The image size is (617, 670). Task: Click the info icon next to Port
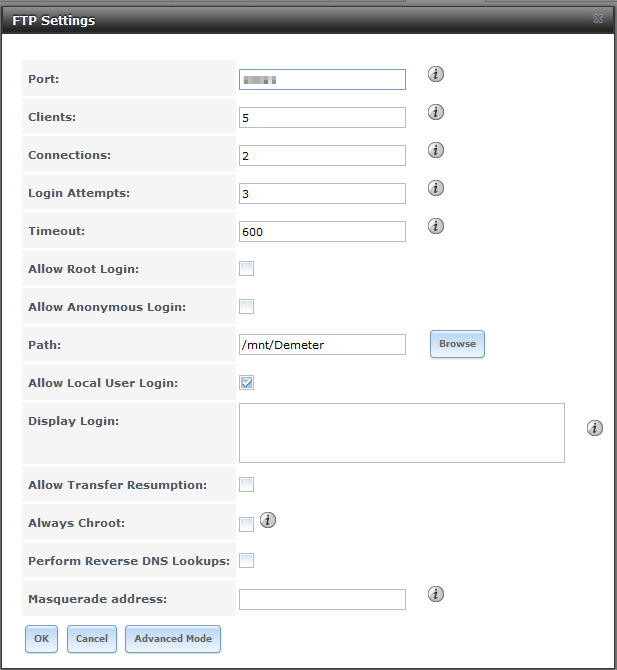[x=436, y=74]
